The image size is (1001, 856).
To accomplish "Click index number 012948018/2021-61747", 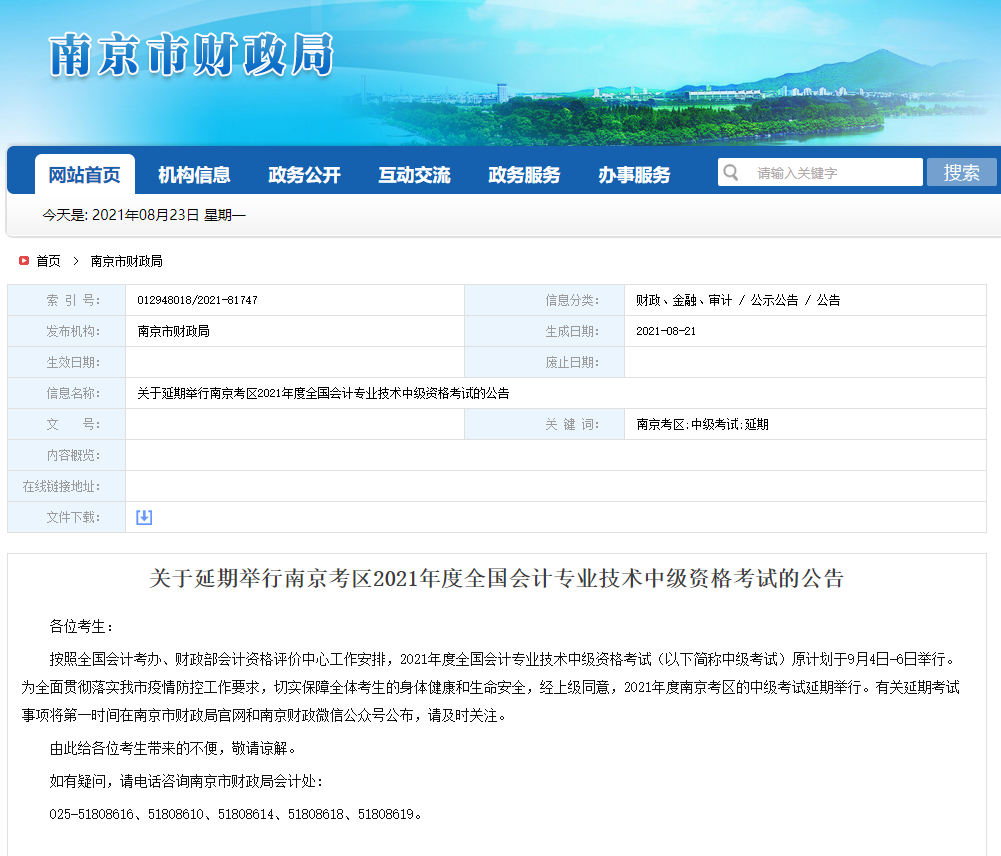I will click(x=197, y=300).
